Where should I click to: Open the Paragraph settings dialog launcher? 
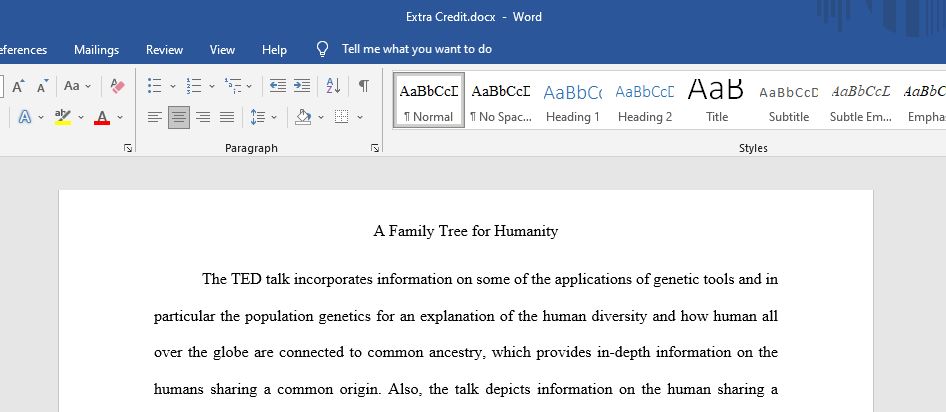pyautogui.click(x=375, y=148)
